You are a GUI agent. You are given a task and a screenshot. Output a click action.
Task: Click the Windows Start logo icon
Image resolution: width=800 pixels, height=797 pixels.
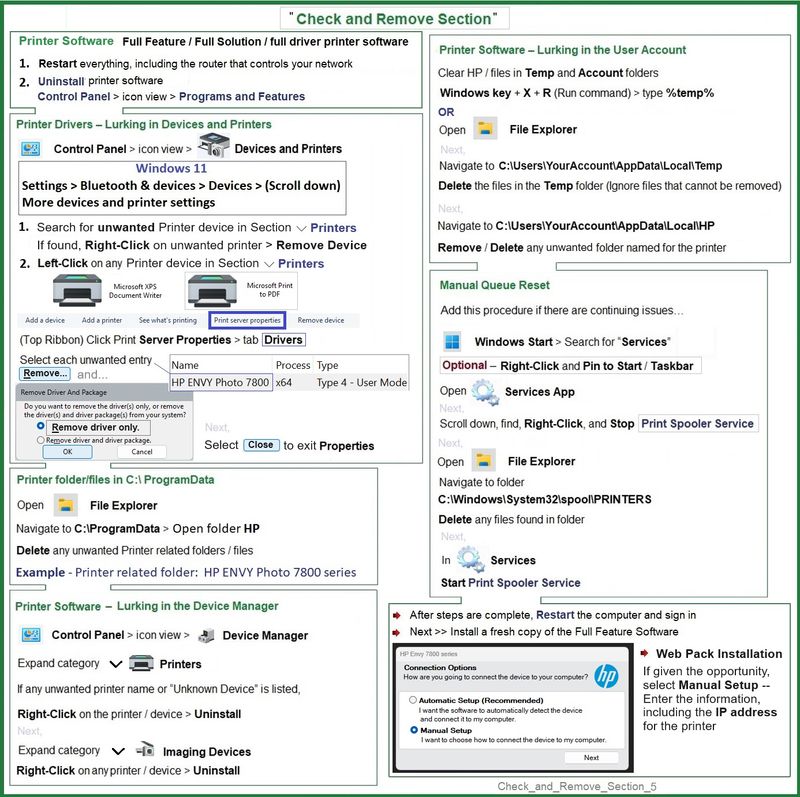tap(452, 341)
